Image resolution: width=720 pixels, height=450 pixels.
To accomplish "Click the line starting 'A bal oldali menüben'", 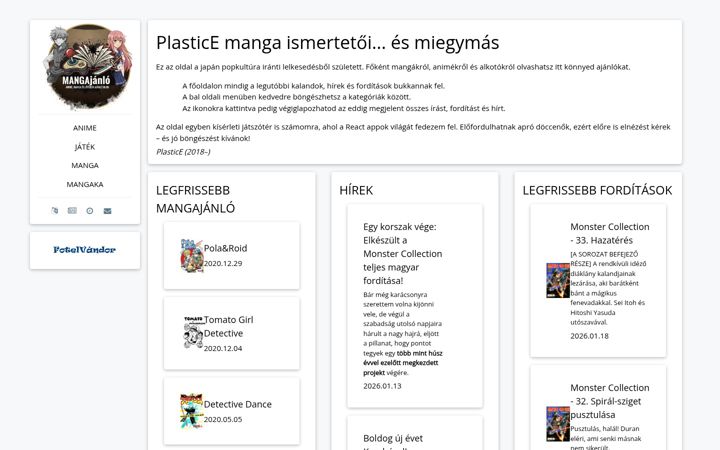I will (297, 97).
